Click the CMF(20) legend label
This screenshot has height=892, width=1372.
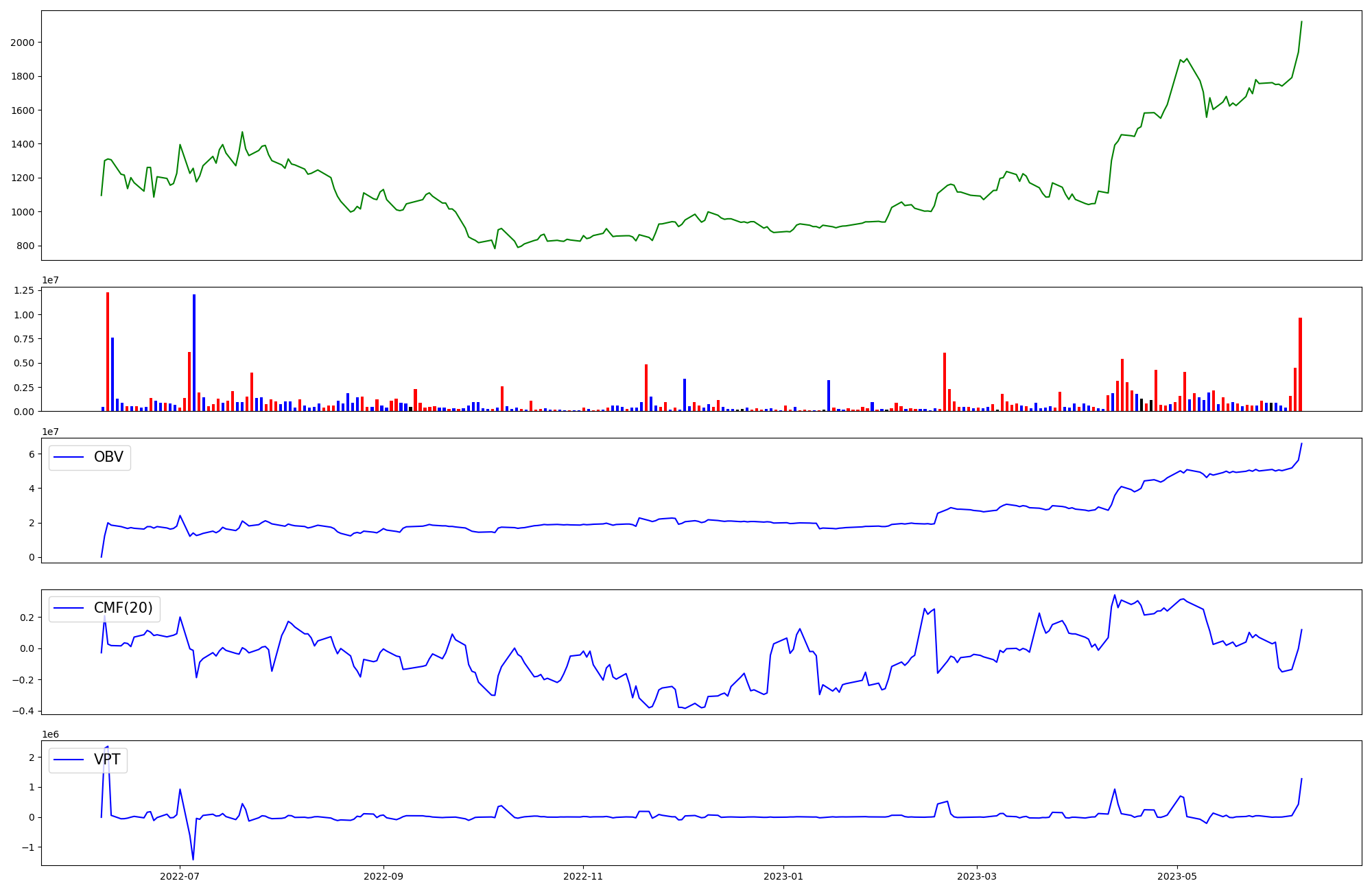123,609
